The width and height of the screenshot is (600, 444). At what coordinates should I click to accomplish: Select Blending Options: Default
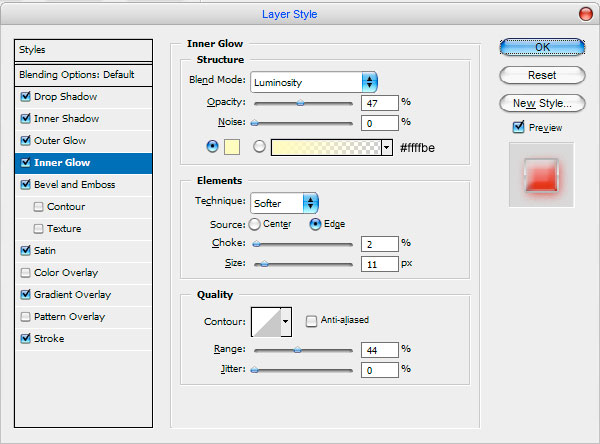click(x=83, y=75)
